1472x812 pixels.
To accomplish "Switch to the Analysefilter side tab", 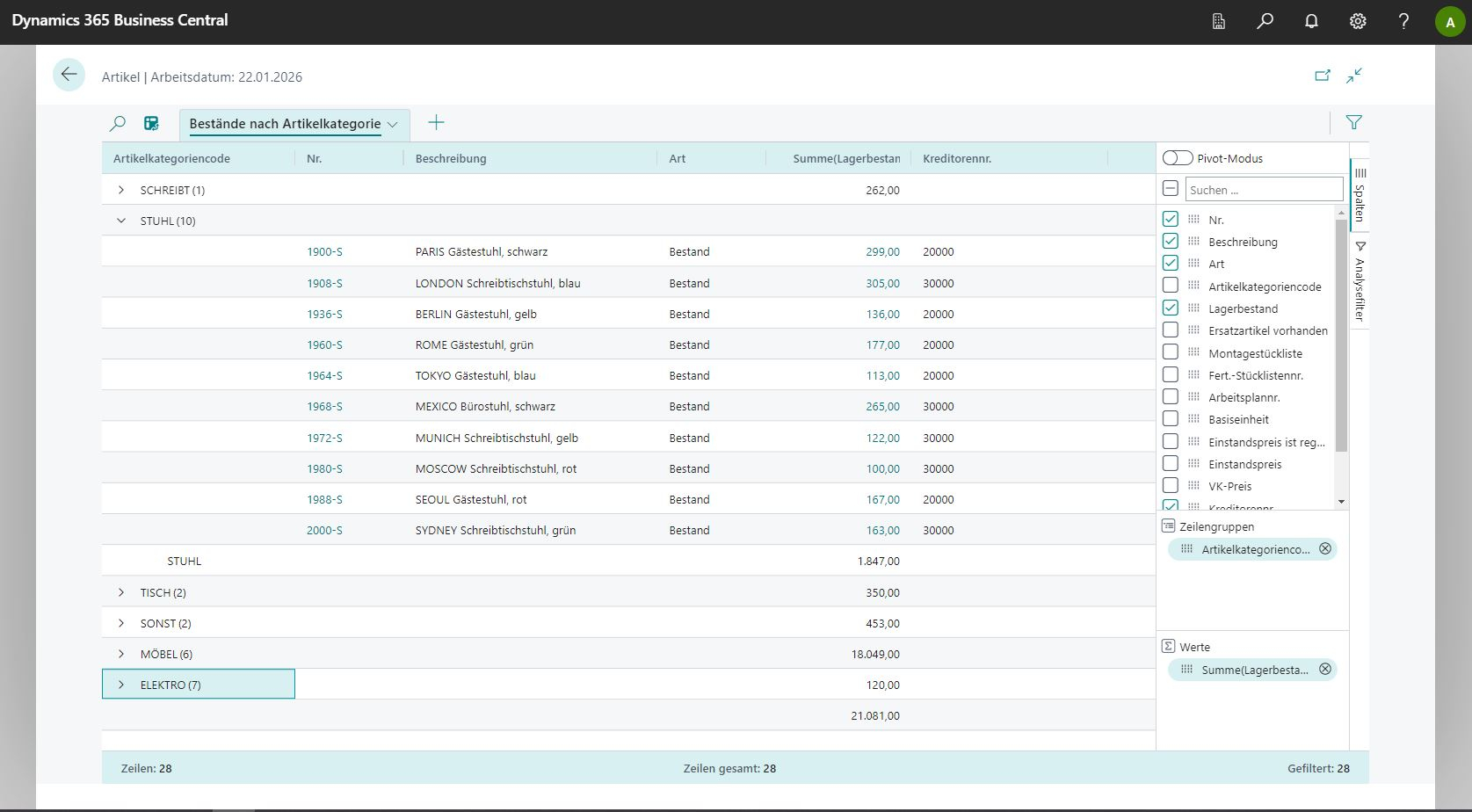I will pos(1360,281).
